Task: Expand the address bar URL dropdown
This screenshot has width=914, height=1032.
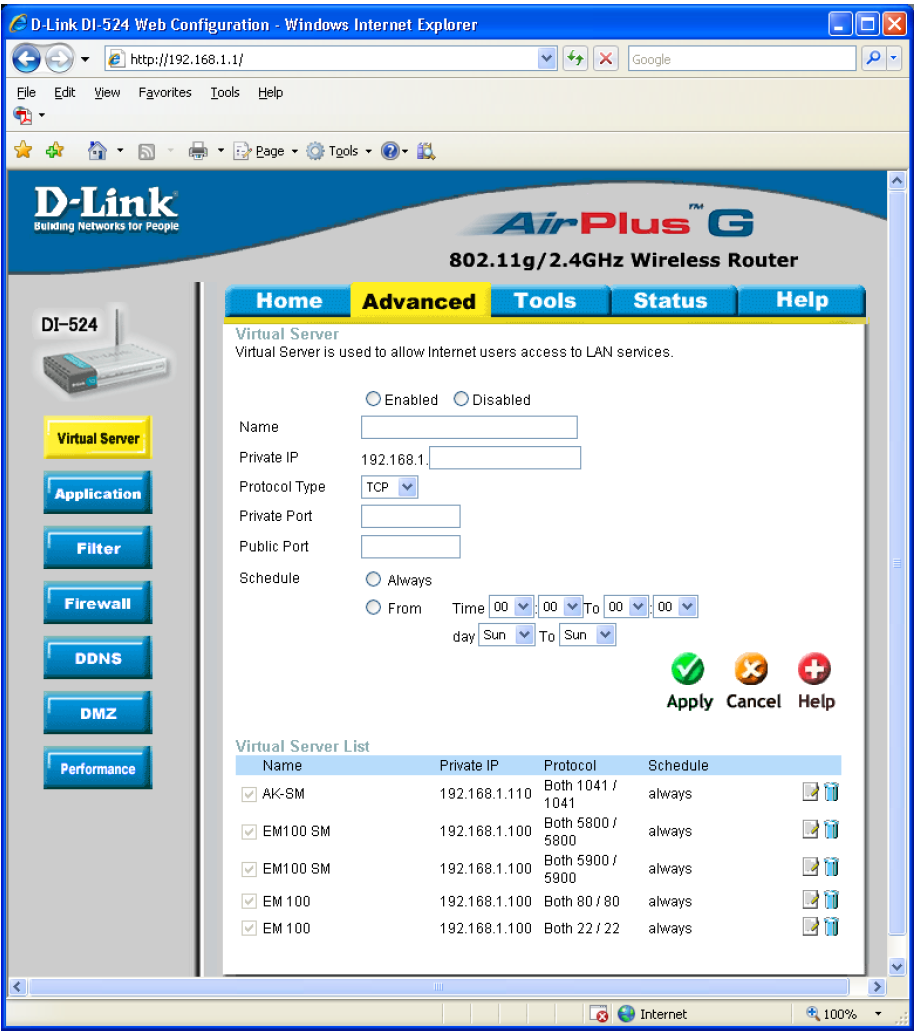Action: click(x=546, y=59)
